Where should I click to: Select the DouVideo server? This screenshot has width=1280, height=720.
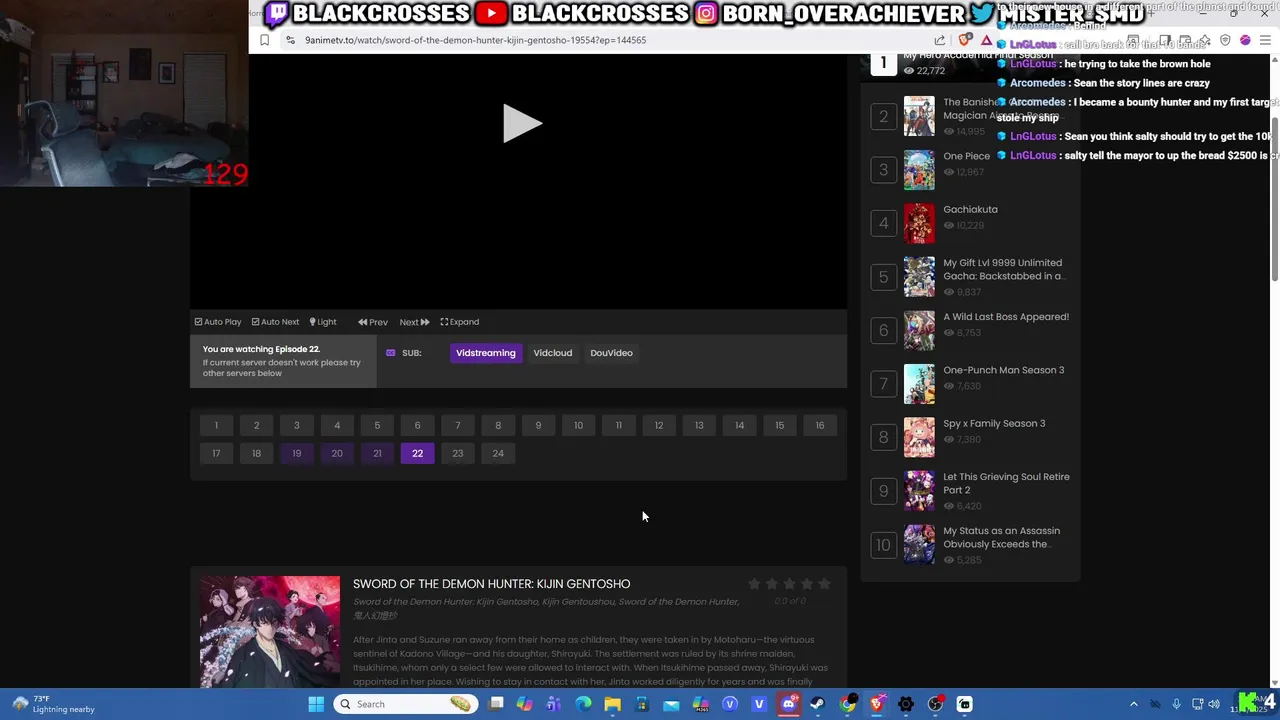coord(611,353)
